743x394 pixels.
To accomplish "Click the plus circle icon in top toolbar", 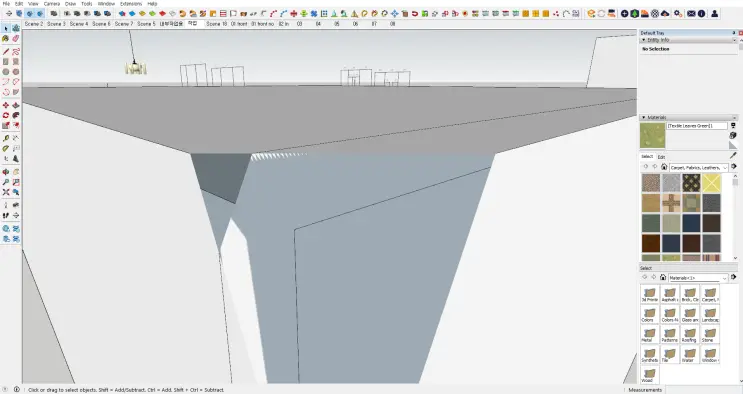I will [625, 14].
